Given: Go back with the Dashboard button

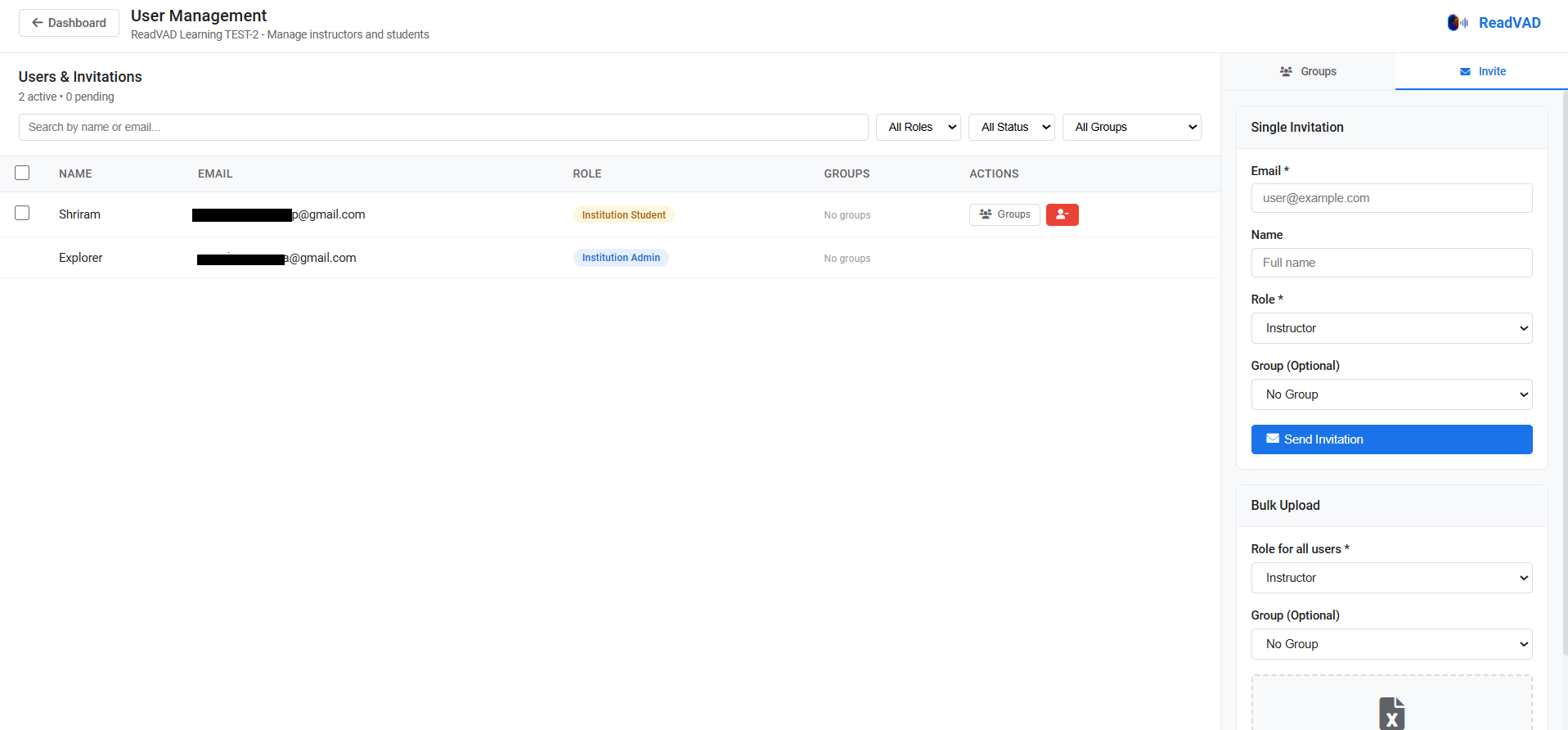Looking at the screenshot, I should coord(69,23).
